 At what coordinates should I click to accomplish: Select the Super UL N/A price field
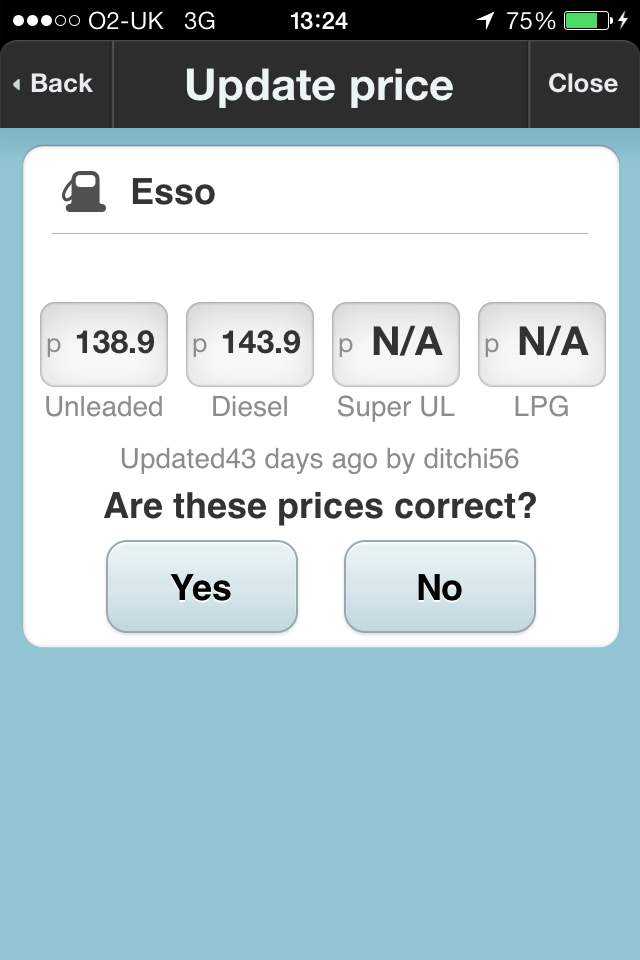(396, 344)
